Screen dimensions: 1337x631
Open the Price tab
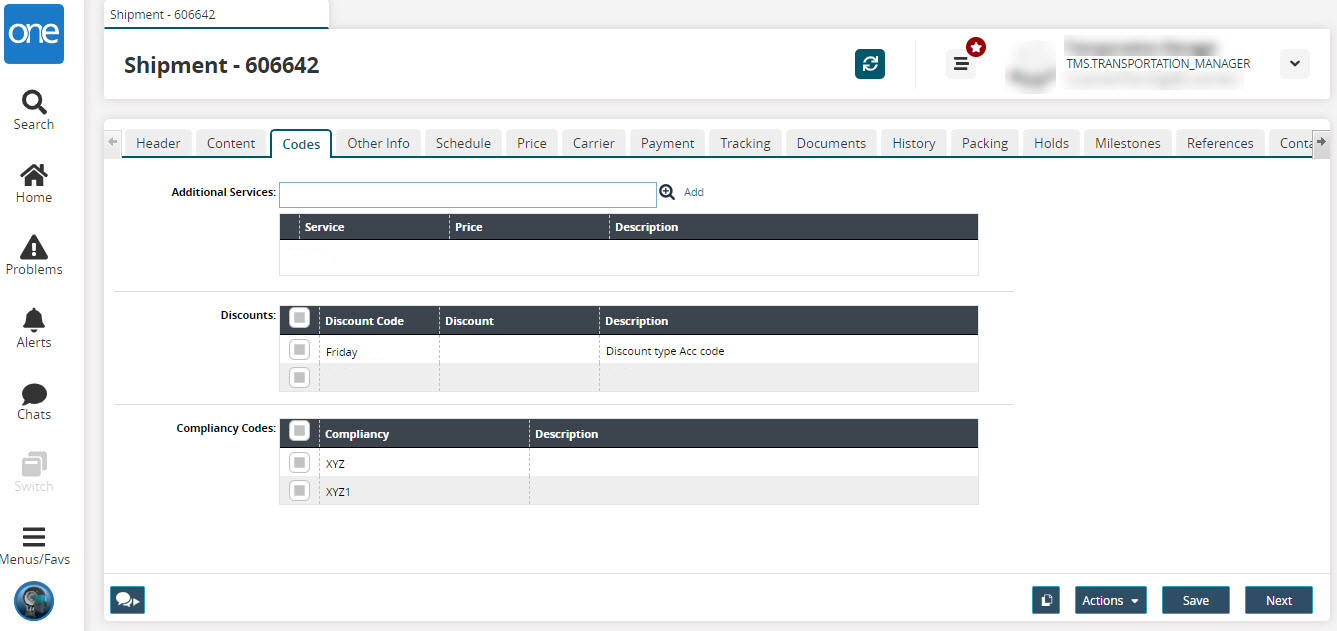[x=532, y=143]
